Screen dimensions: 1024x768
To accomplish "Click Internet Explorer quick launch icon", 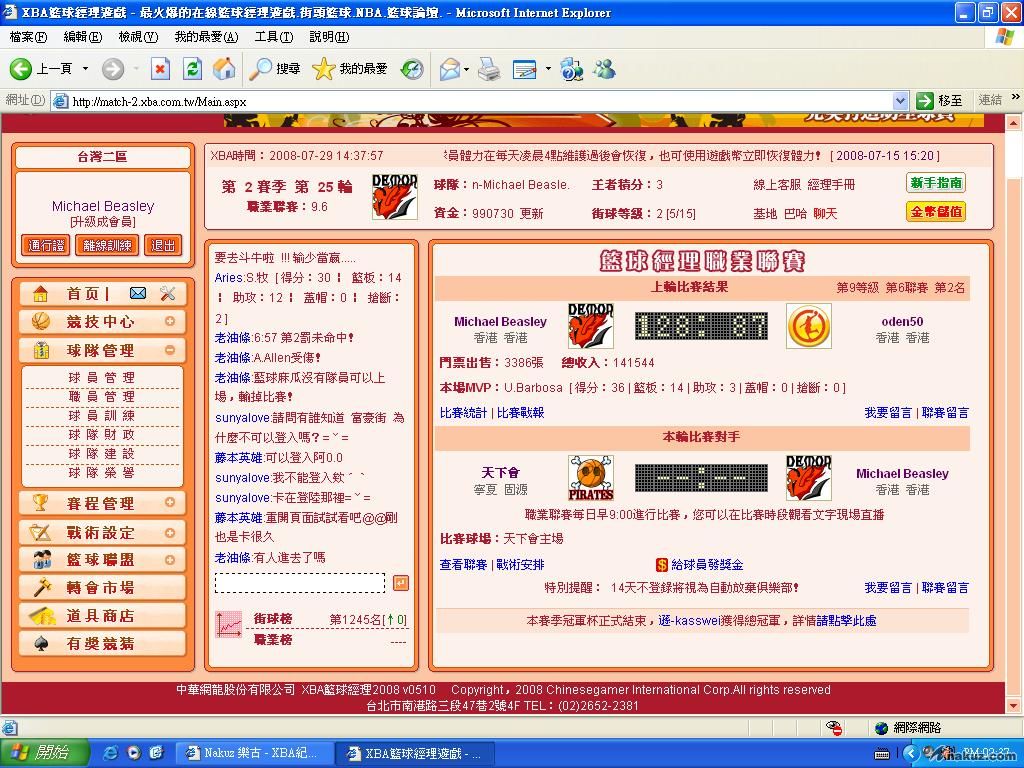I will click(x=112, y=753).
